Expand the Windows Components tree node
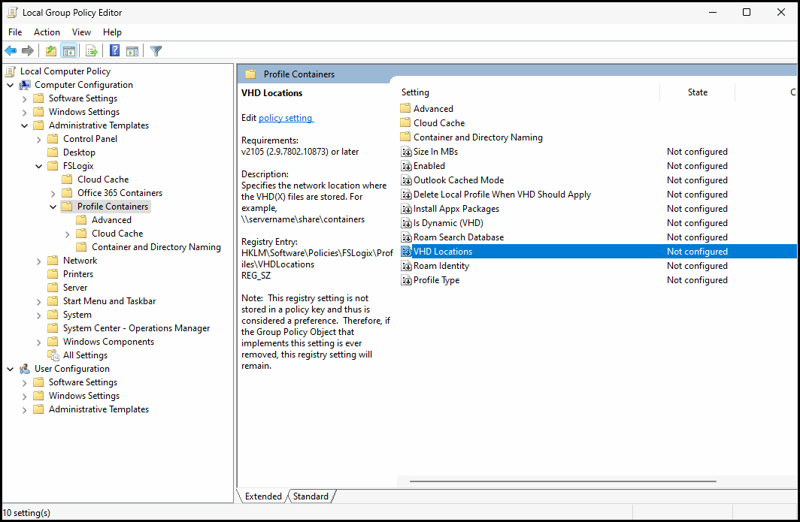Screen dimensions: 800x522 pos(39,342)
